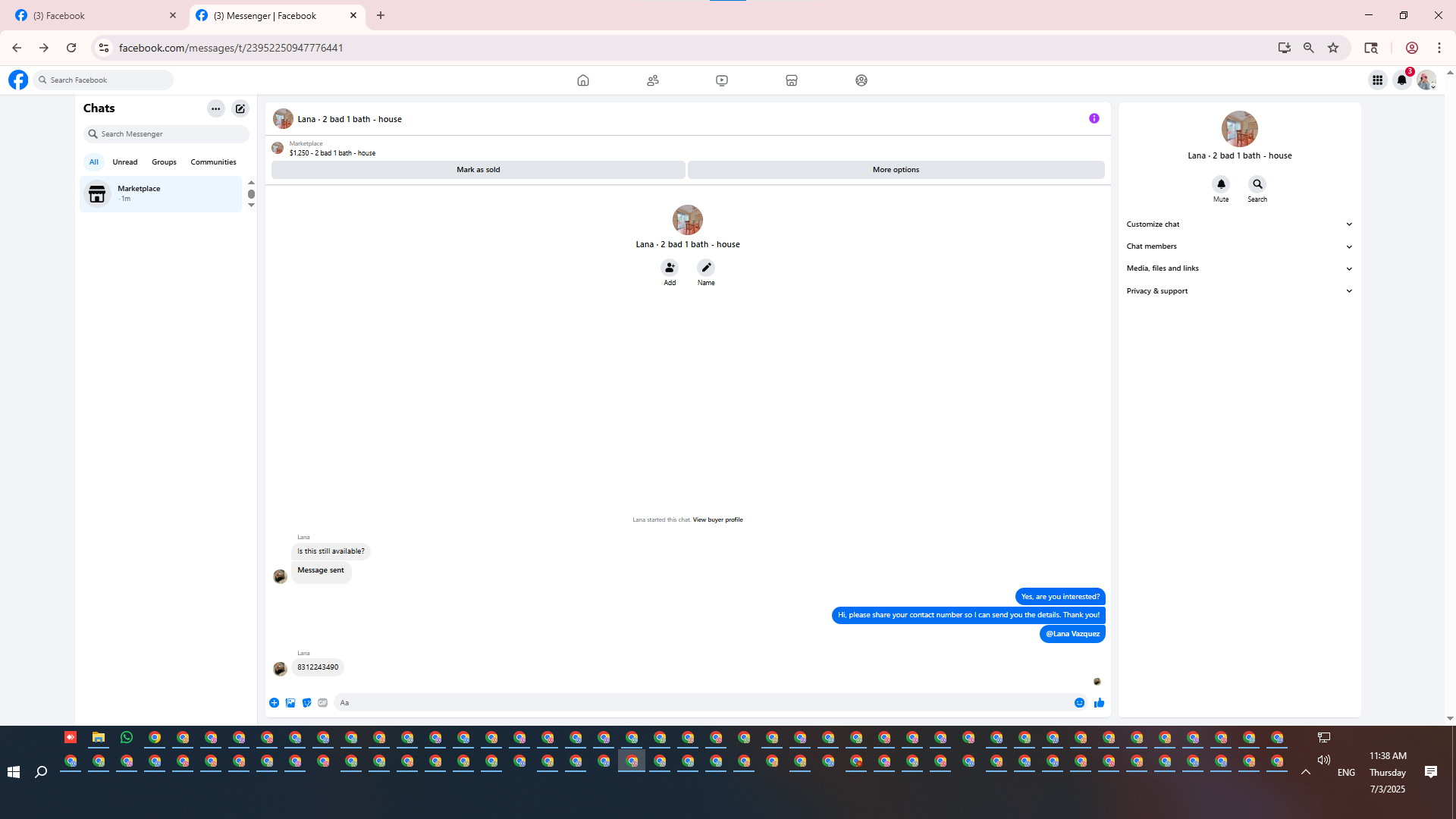Click the Search Messenger field
This screenshot has width=1456, height=819.
(x=167, y=134)
